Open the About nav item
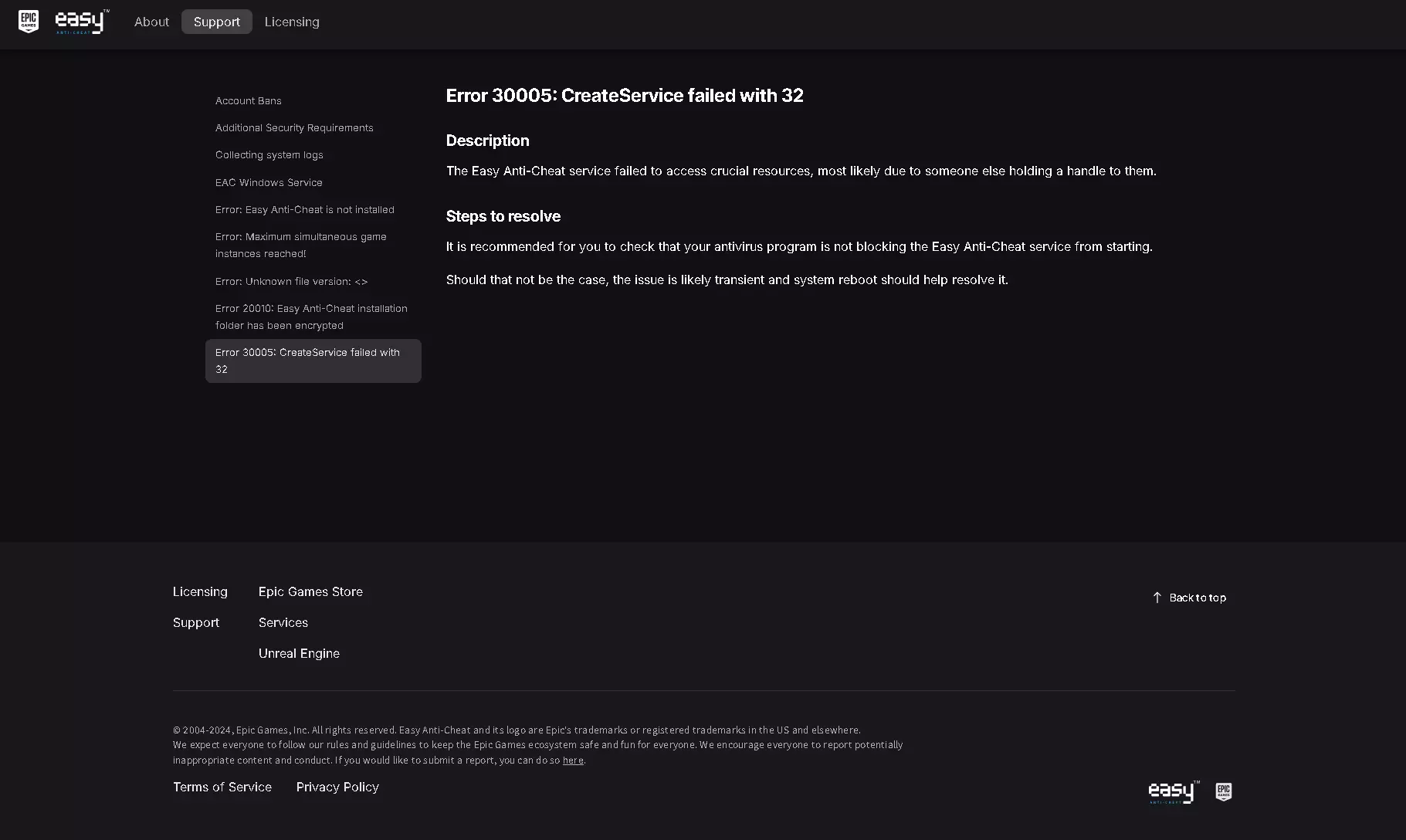This screenshot has width=1406, height=840. click(x=151, y=22)
